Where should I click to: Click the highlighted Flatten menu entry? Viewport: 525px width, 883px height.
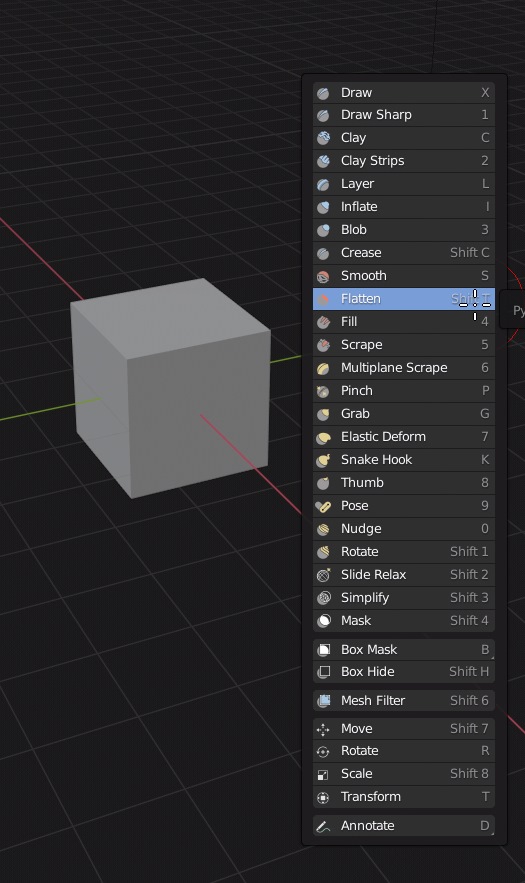pyautogui.click(x=404, y=299)
